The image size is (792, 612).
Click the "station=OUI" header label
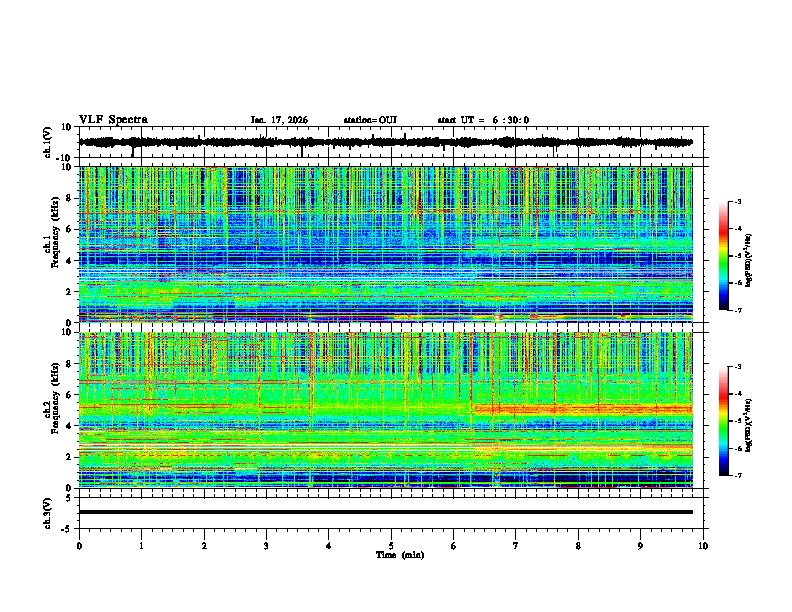[x=370, y=120]
